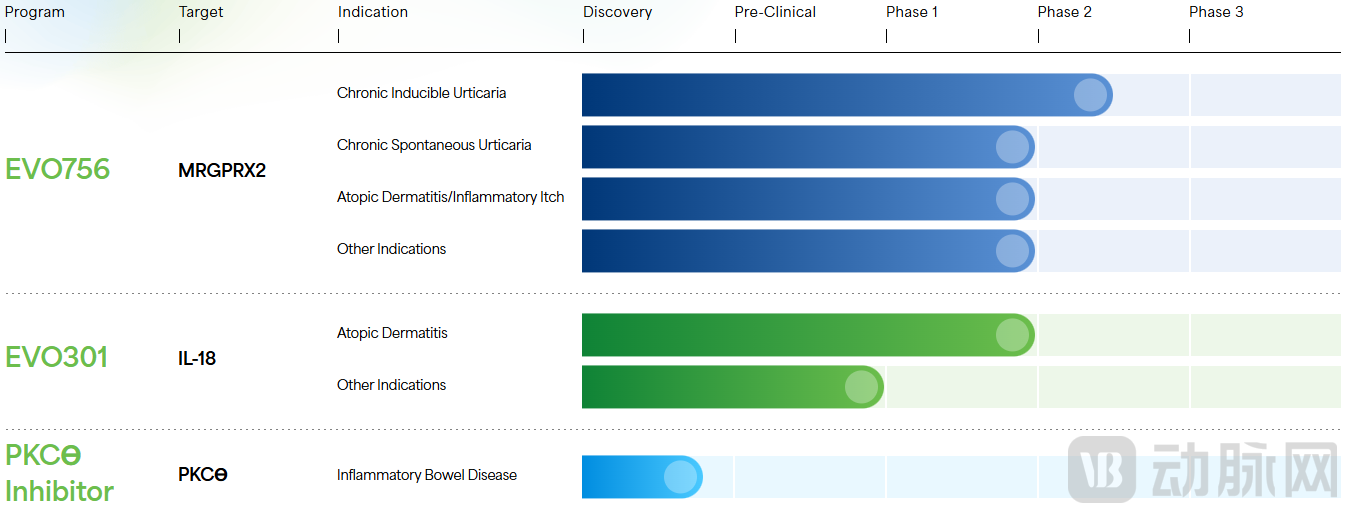Click the end circle of the Atopic Dermatitis/Inflammatory Itch bar
The image size is (1347, 513).
(x=1012, y=199)
